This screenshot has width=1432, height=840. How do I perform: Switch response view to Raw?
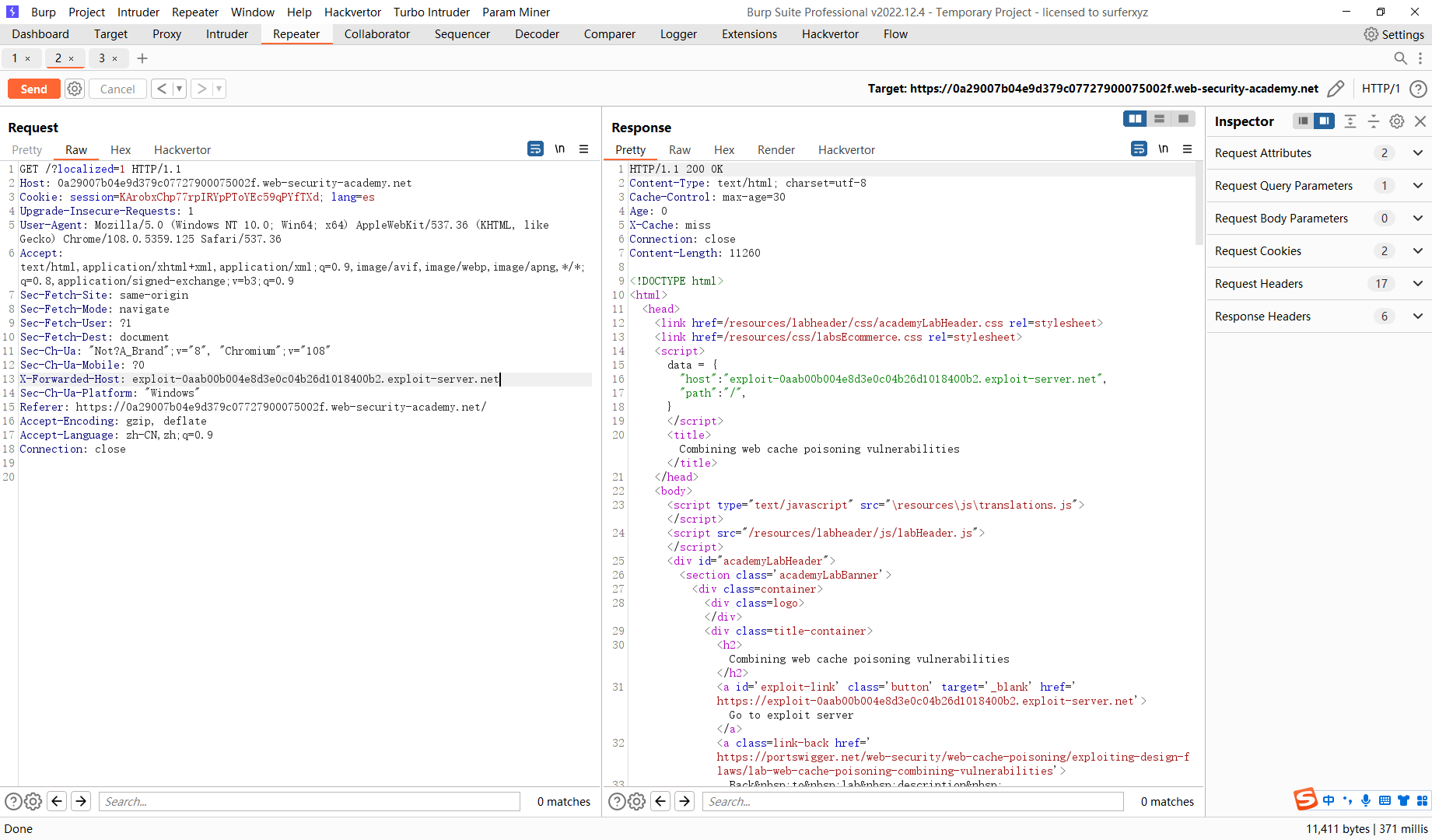tap(680, 150)
